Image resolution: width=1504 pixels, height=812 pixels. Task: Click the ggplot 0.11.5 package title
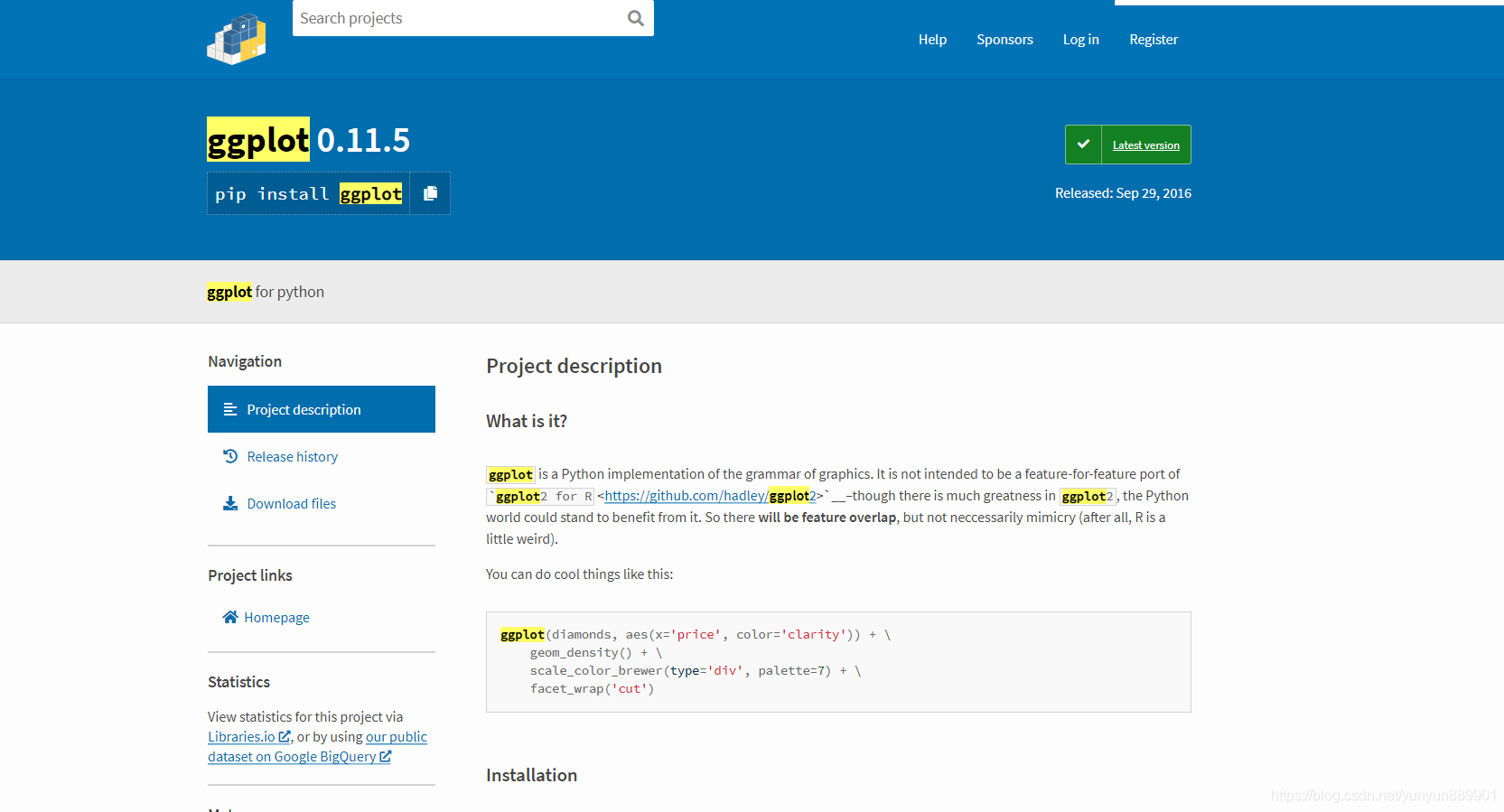(308, 140)
